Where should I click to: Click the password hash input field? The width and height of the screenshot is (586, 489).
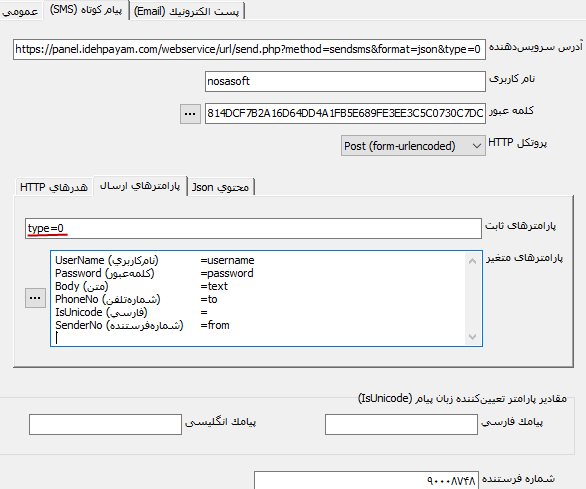coord(345,113)
